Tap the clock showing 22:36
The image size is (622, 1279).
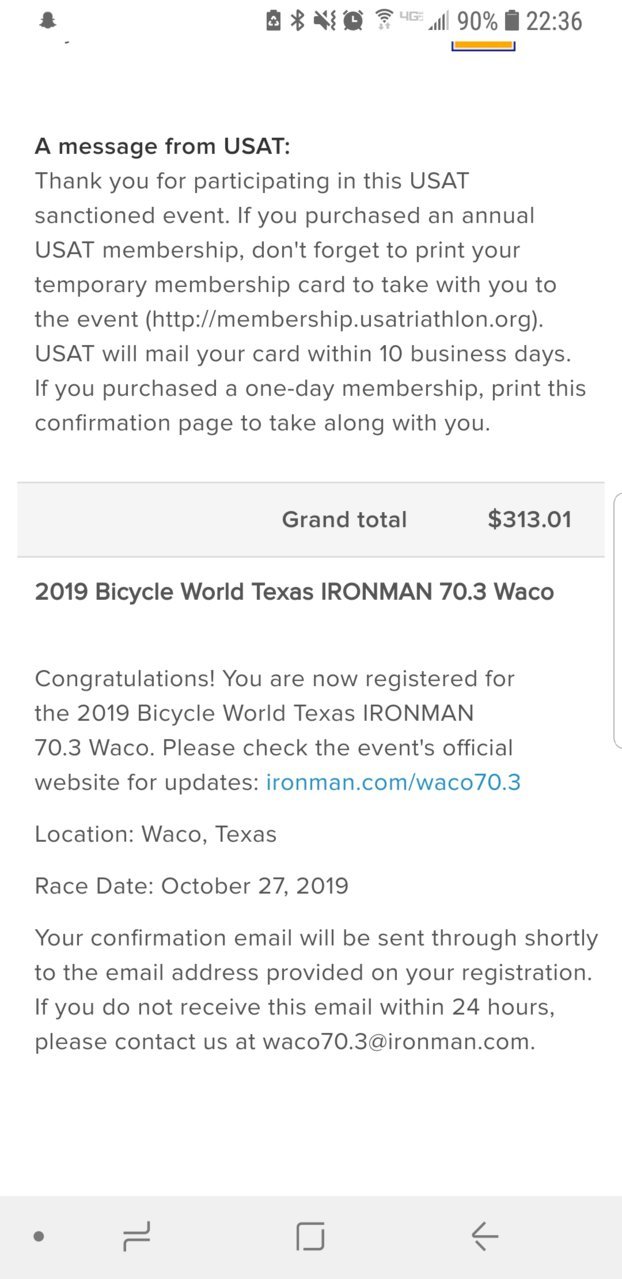(x=554, y=20)
